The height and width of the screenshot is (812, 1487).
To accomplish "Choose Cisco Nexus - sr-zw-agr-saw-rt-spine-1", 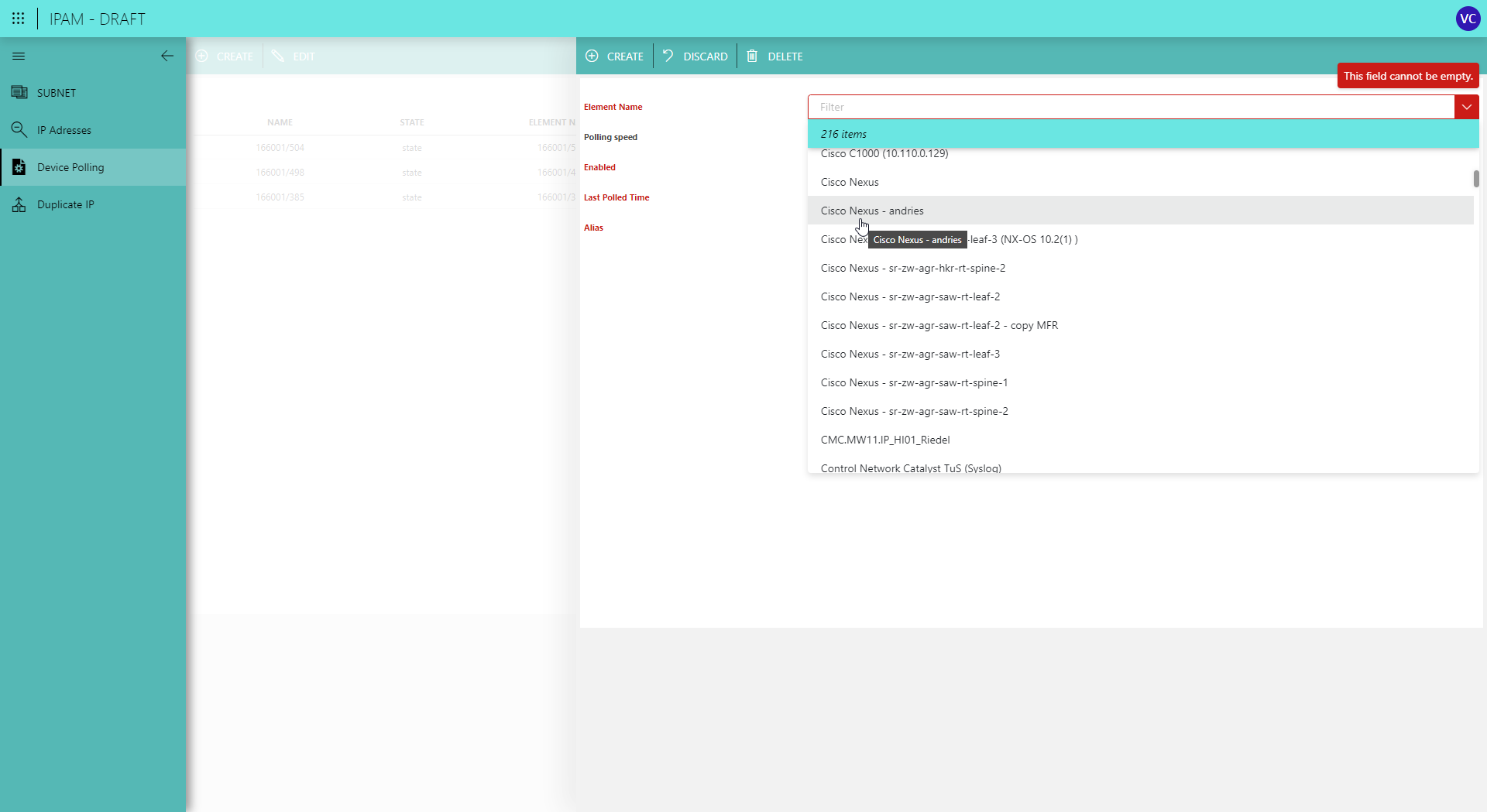I will [1140, 382].
